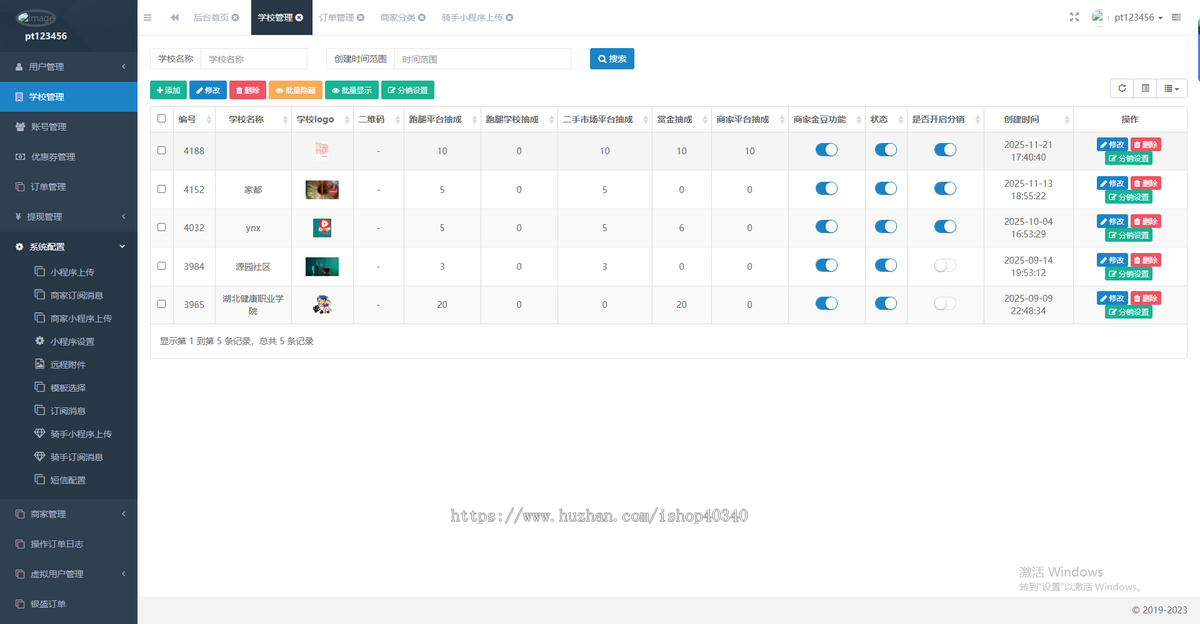1200x624 pixels.
Task: Click the refresh table icon
Action: [x=1122, y=88]
